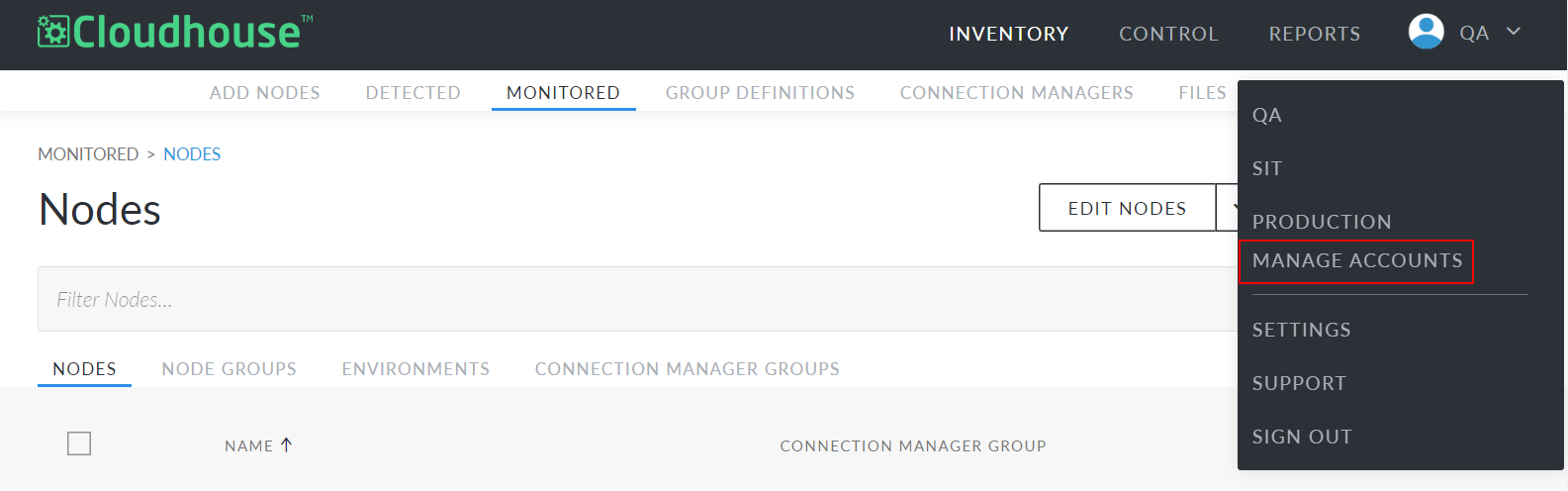Image resolution: width=1568 pixels, height=491 pixels.
Task: Click the user avatar icon
Action: [1426, 32]
